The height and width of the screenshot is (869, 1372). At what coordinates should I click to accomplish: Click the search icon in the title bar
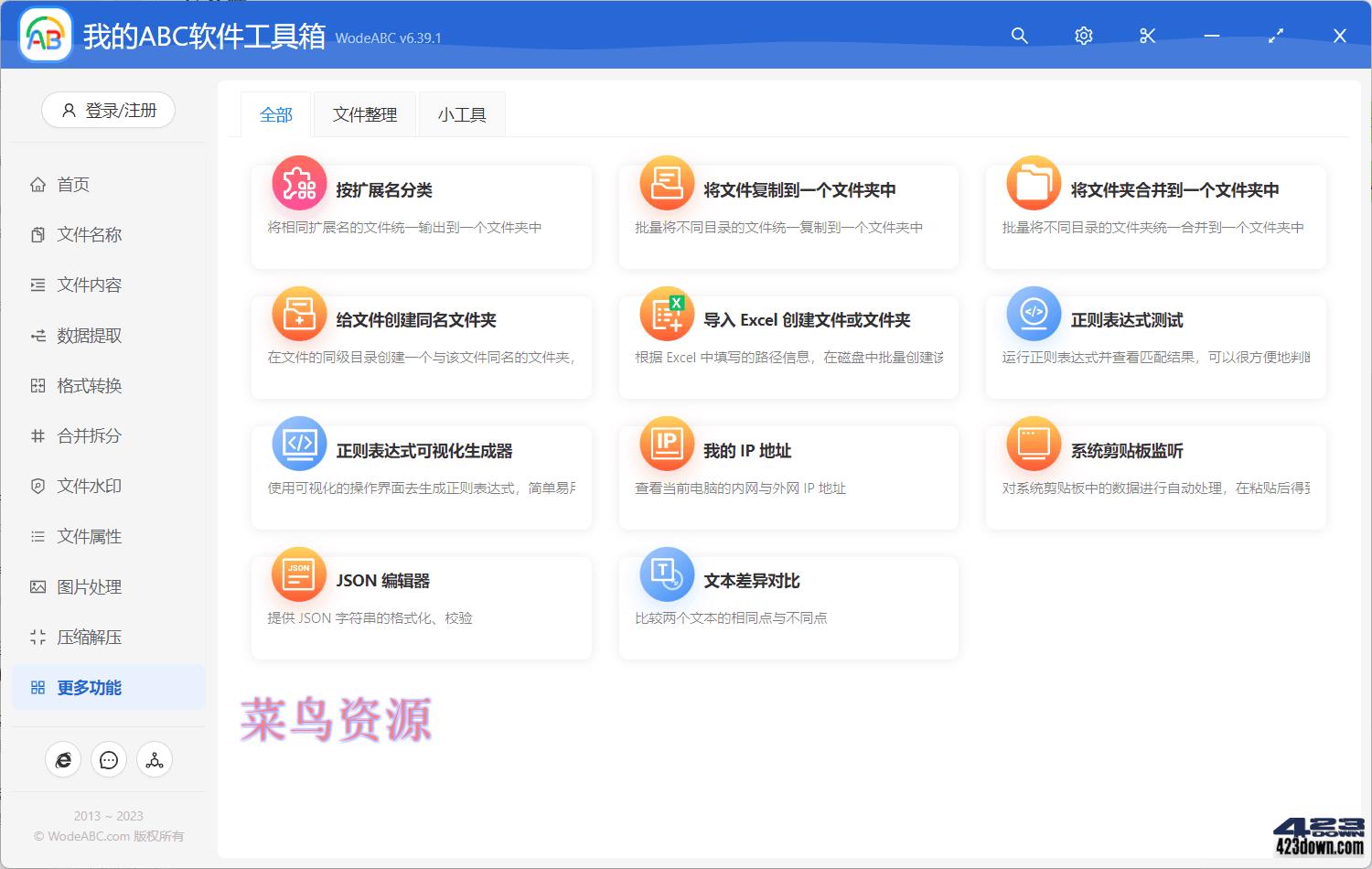point(1019,36)
